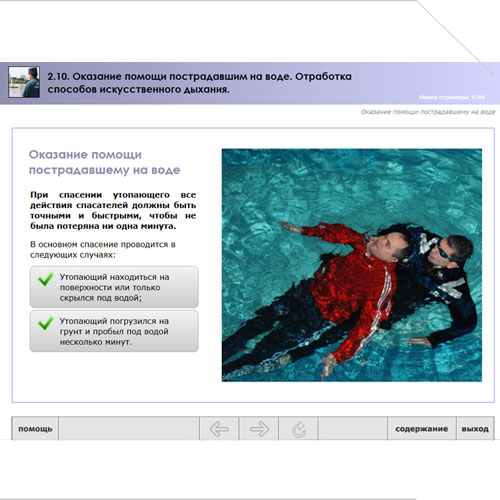Screen dimensions: 500x500
Task: Select the 'на поверхности' case box
Action: 114,287
